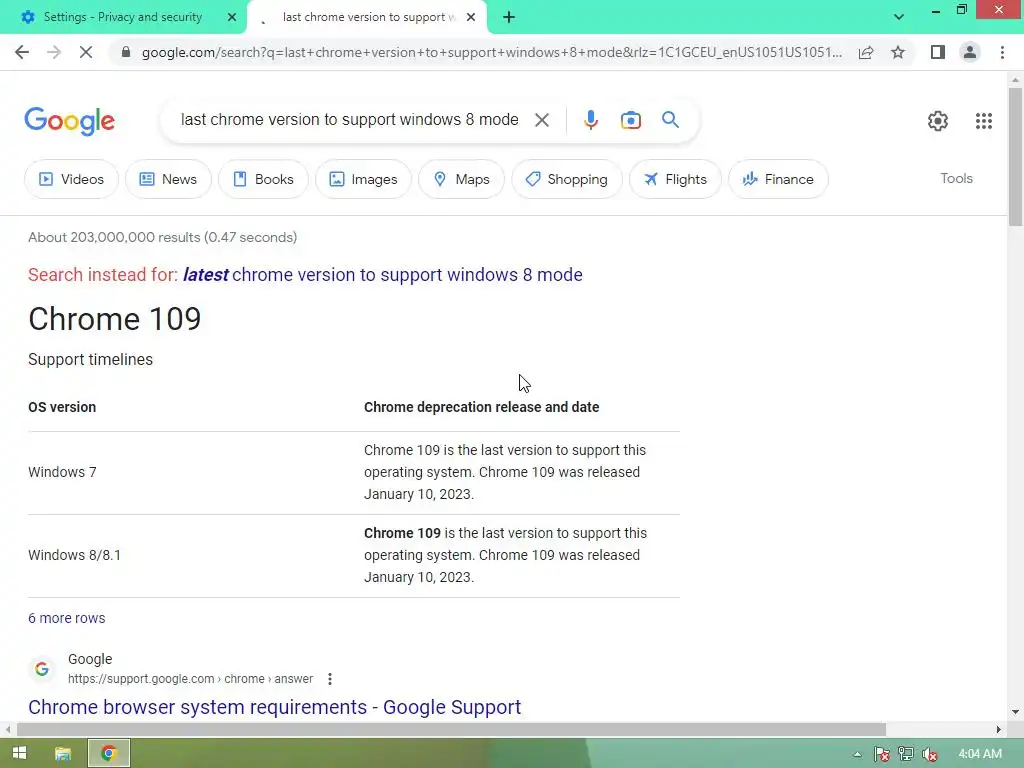Open the tab search dropdown chevron

tap(899, 17)
